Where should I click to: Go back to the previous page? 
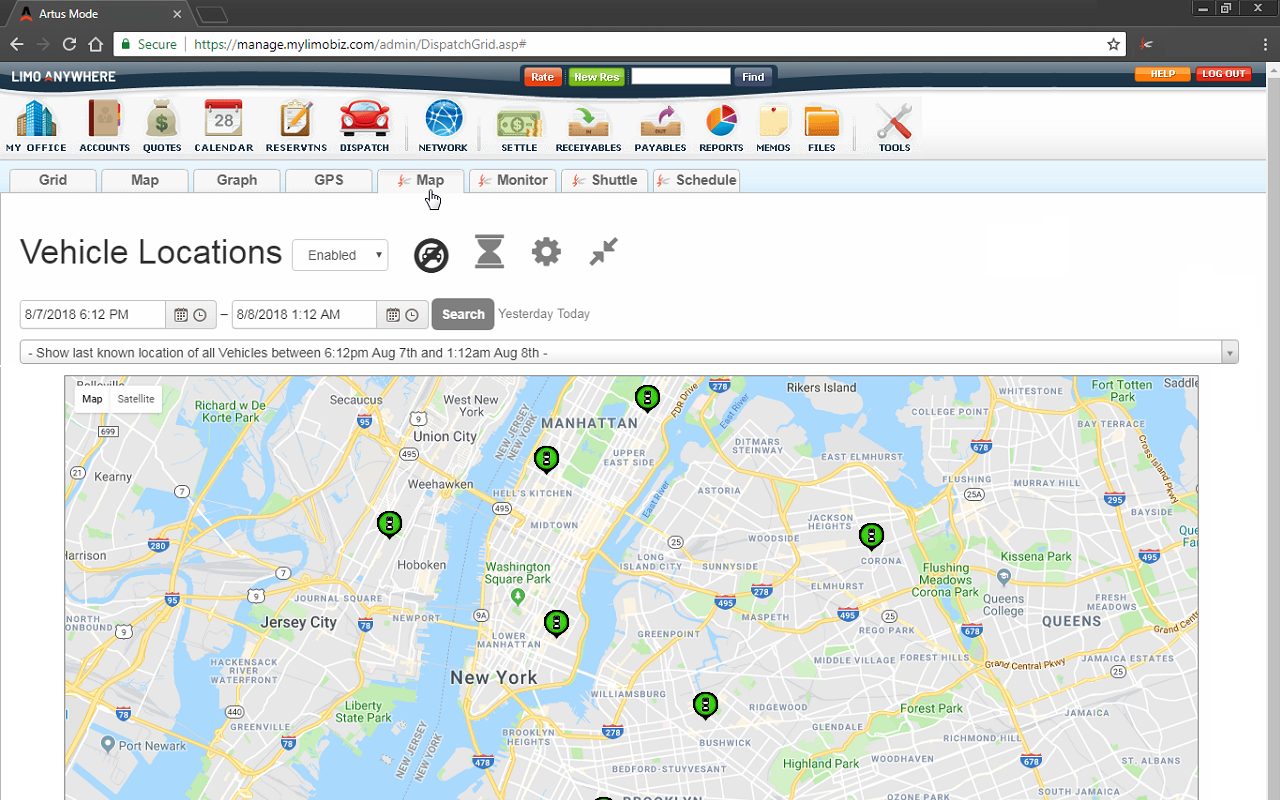(17, 44)
